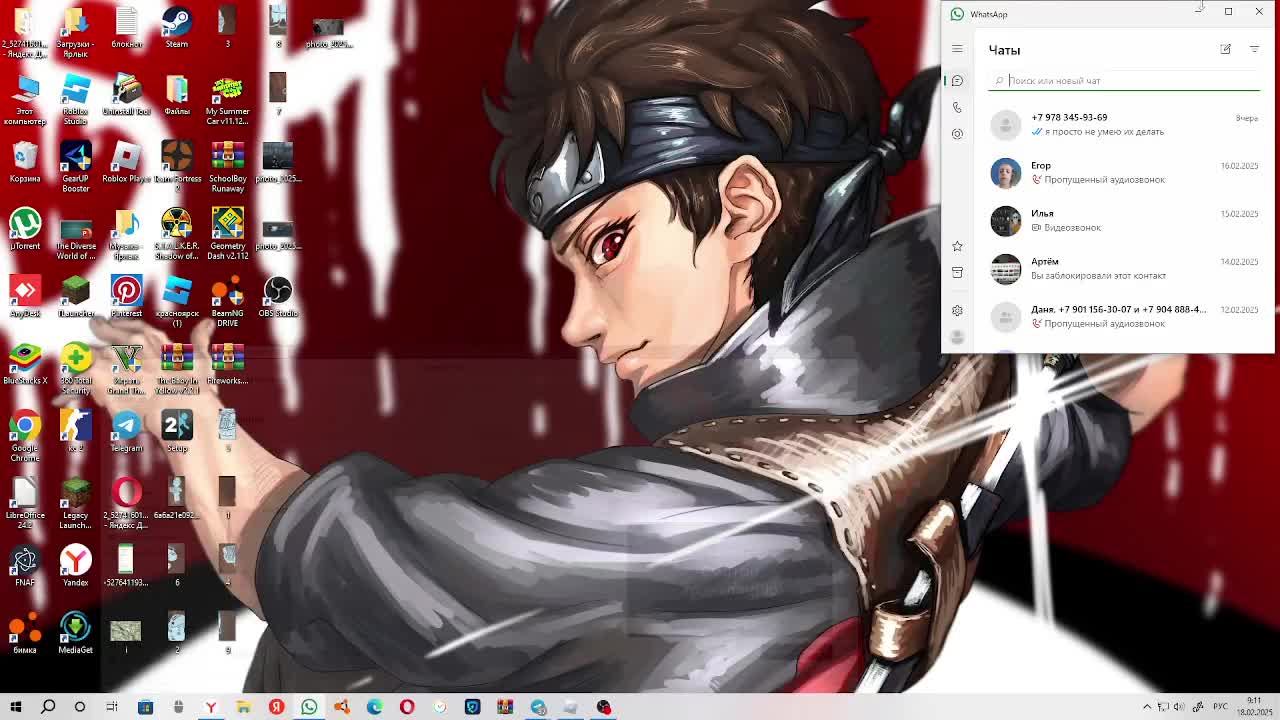Select the Roblox Studio desktop icon
The width and height of the screenshot is (1280, 720).
tap(76, 100)
